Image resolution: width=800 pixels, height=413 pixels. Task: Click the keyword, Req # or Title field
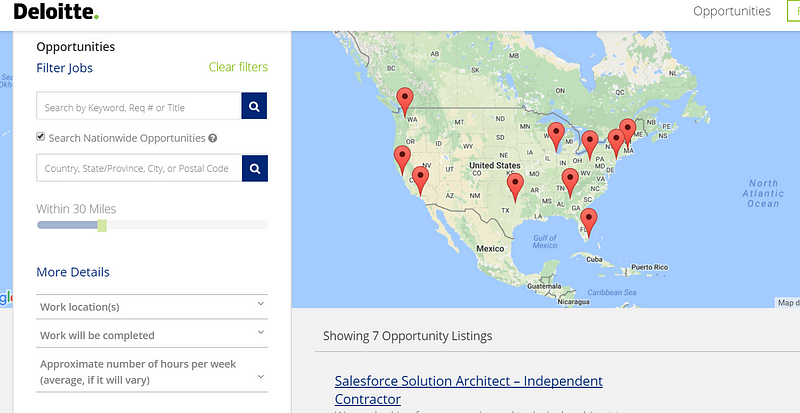click(x=139, y=106)
